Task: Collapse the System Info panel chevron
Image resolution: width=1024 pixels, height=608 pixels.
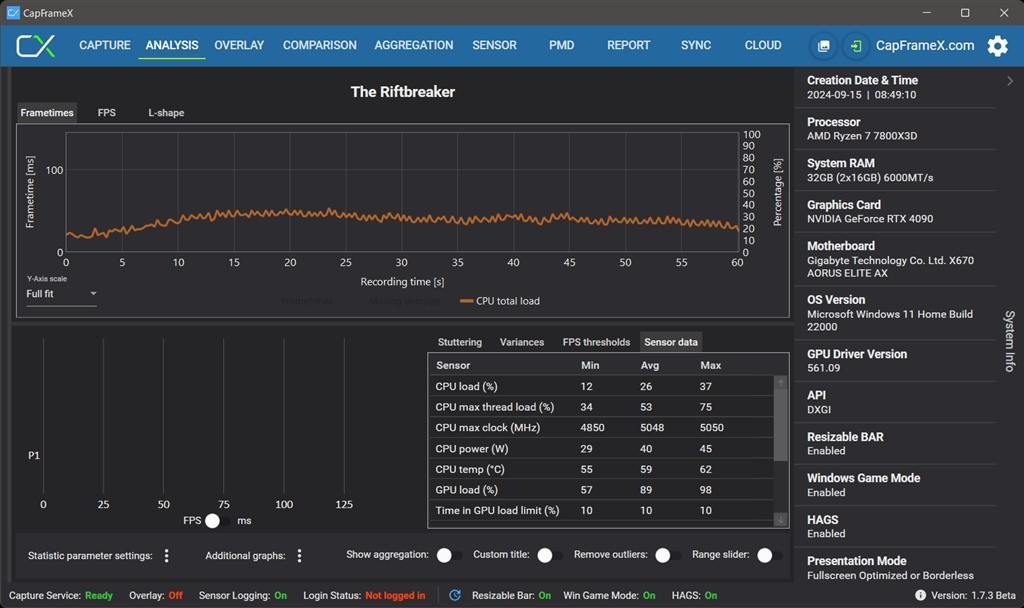Action: pyautogui.click(x=1010, y=81)
